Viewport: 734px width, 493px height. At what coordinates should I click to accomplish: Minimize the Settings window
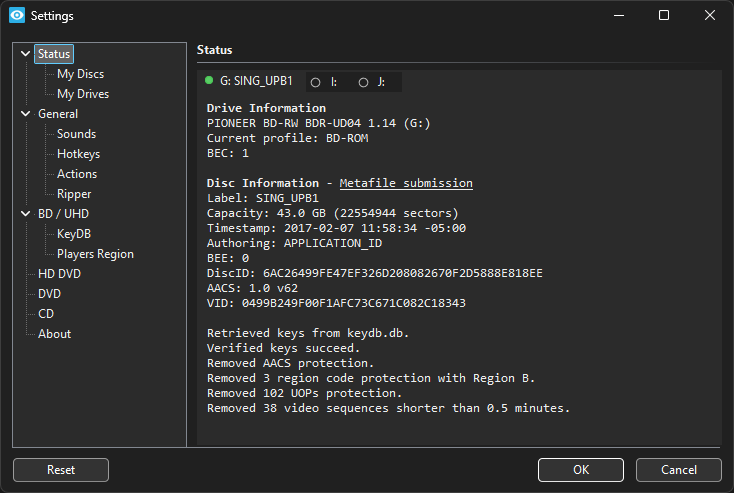(619, 15)
